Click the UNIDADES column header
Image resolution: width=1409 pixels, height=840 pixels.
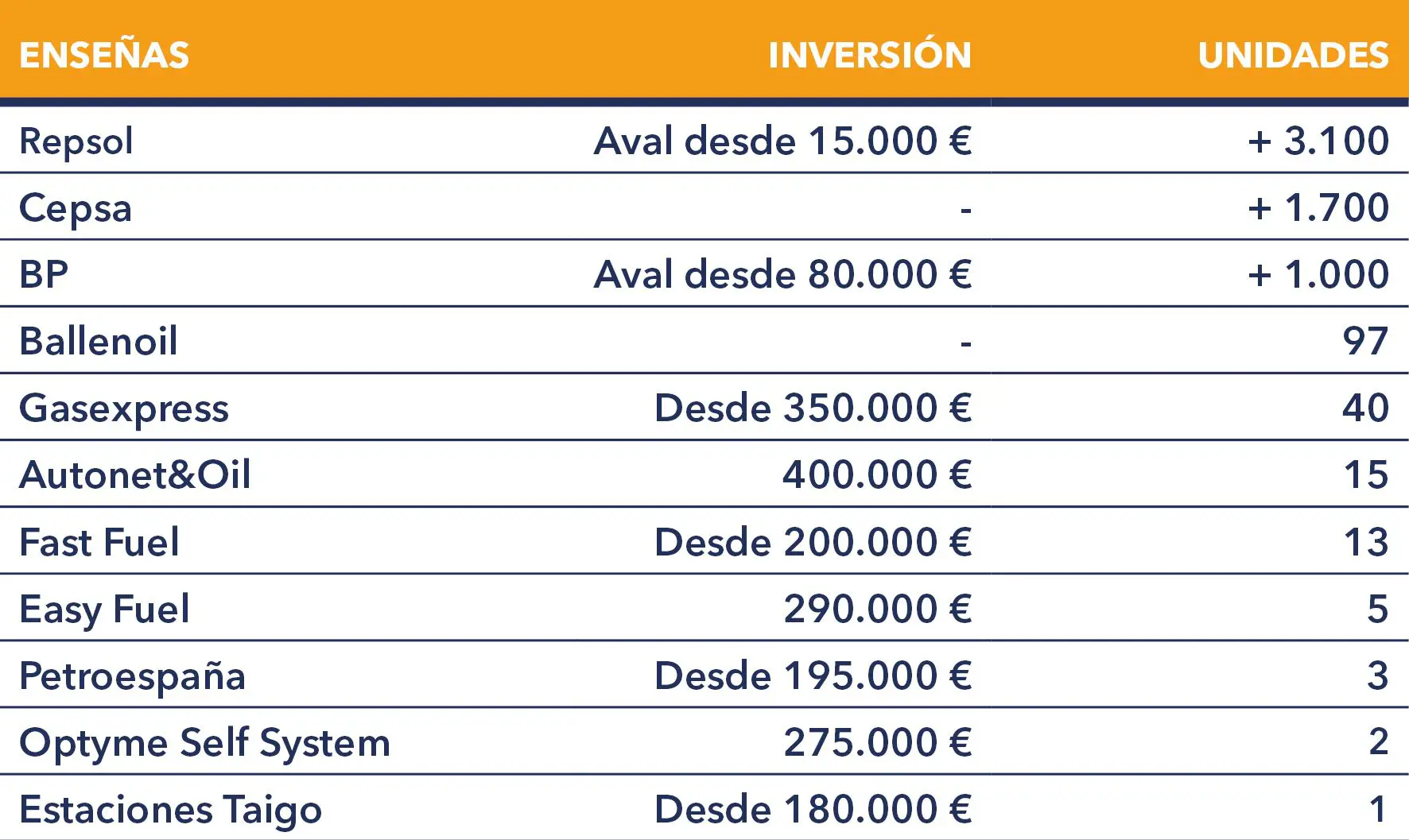pos(1293,55)
